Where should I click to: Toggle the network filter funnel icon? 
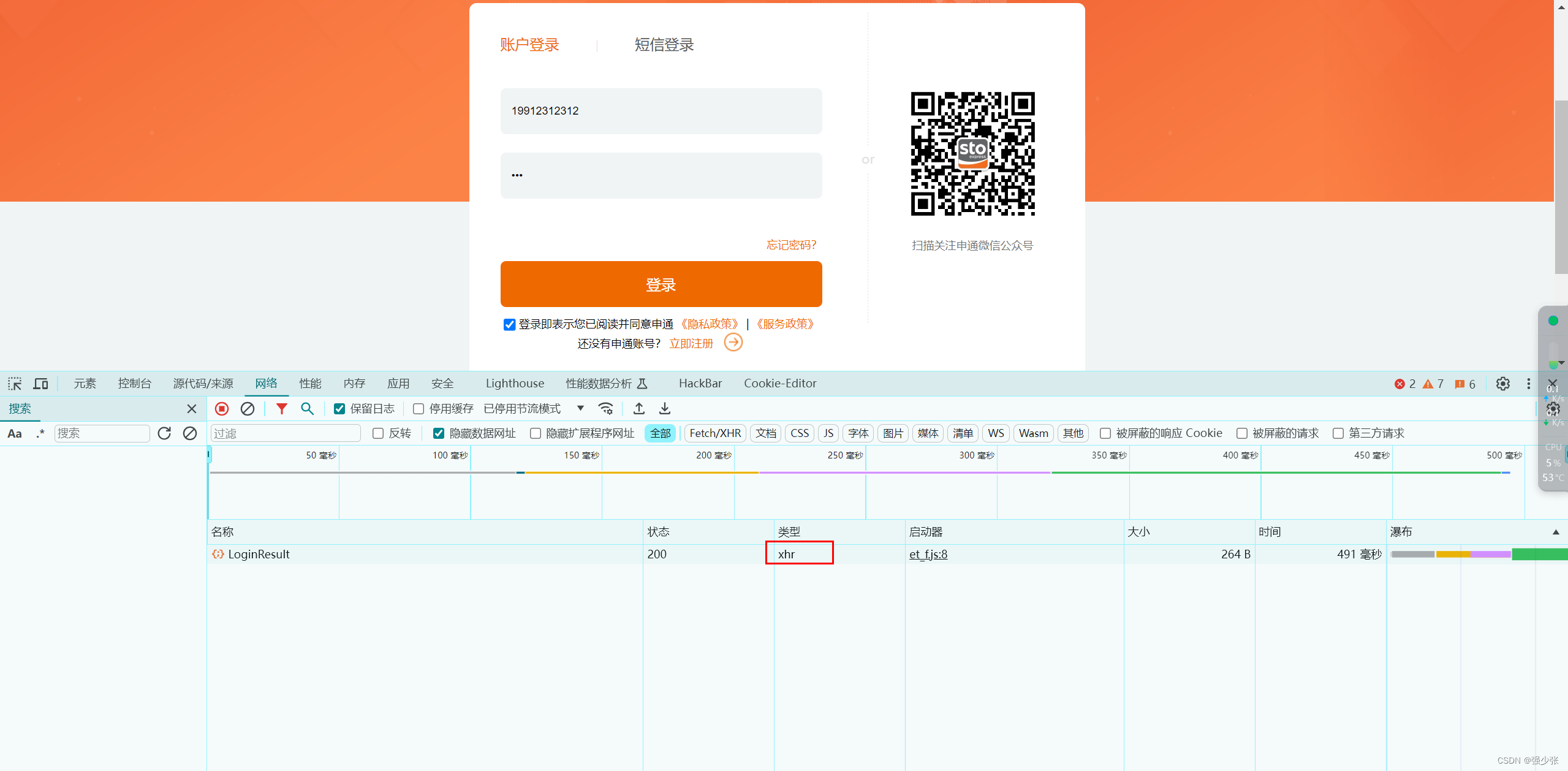click(x=281, y=409)
